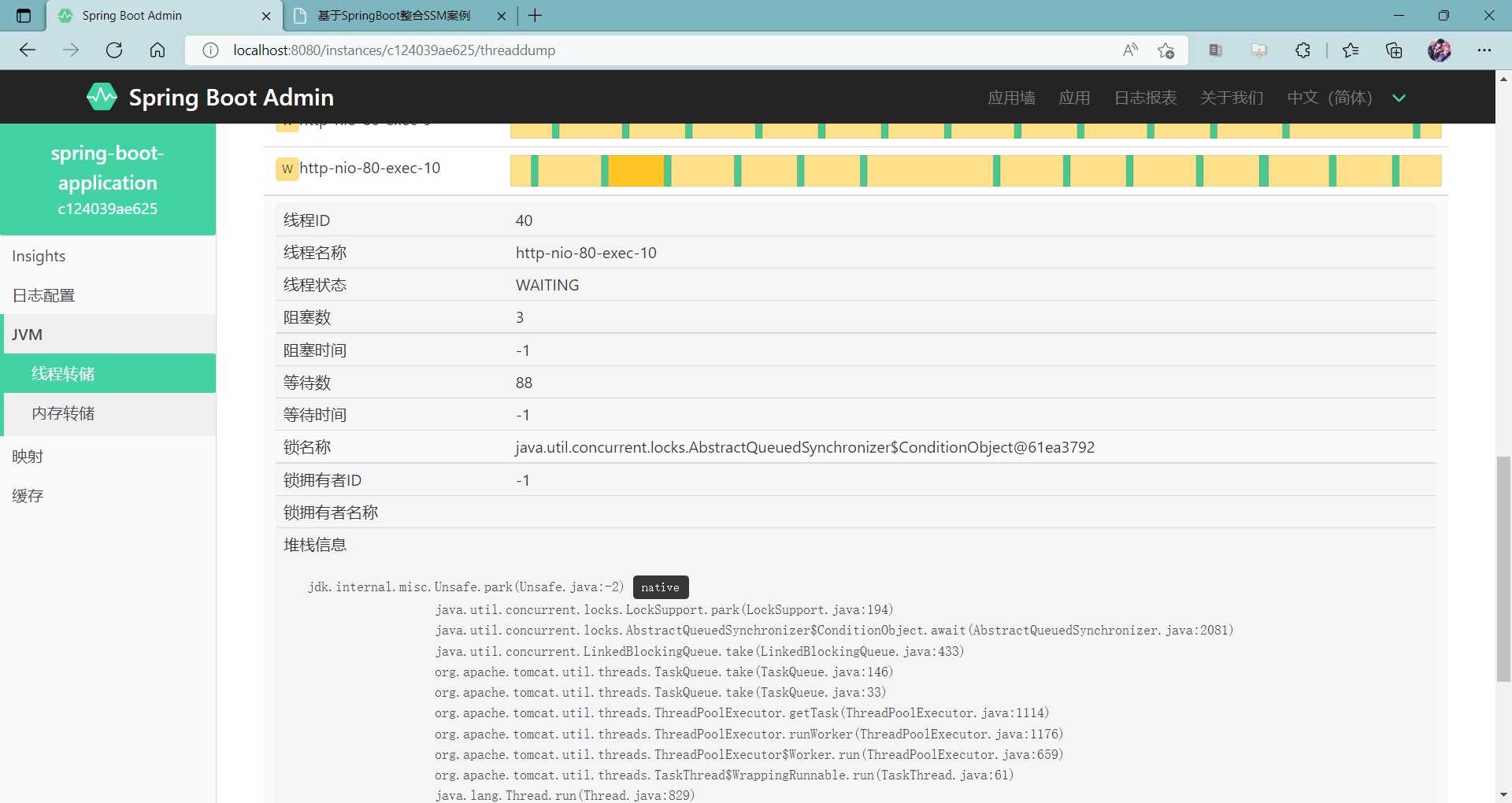The height and width of the screenshot is (803, 1512).
Task: Go back using browser back arrow
Action: coord(28,50)
